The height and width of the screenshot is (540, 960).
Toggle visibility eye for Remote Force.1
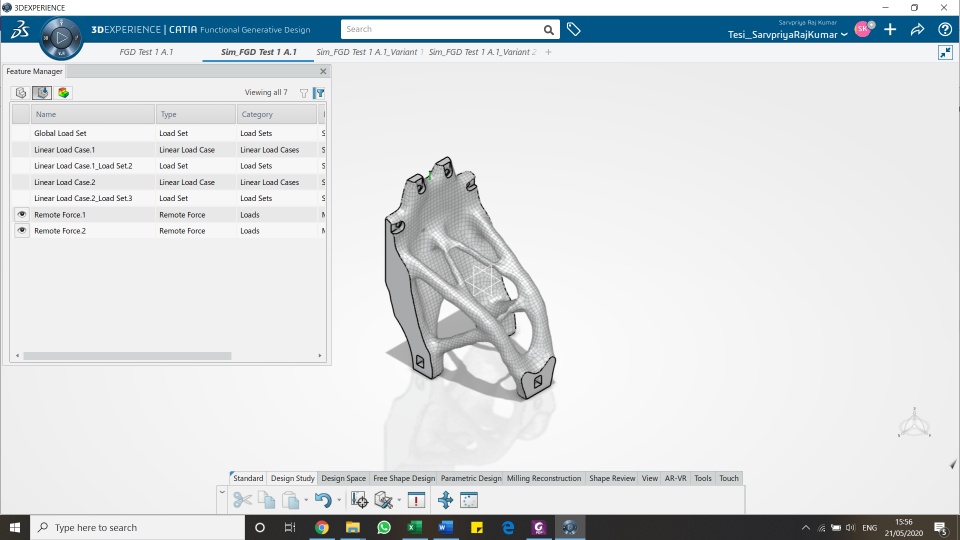pos(21,214)
